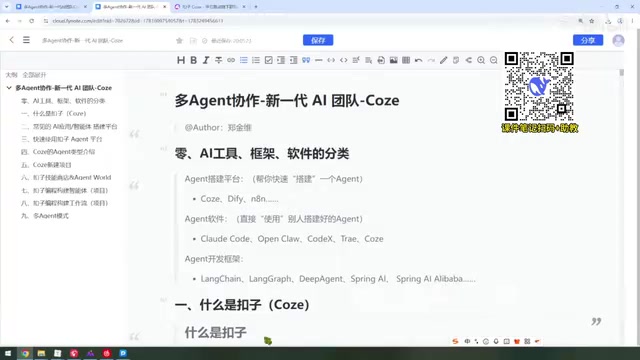Favorite this note with star icon
This screenshot has width=640, height=360.
point(179,40)
